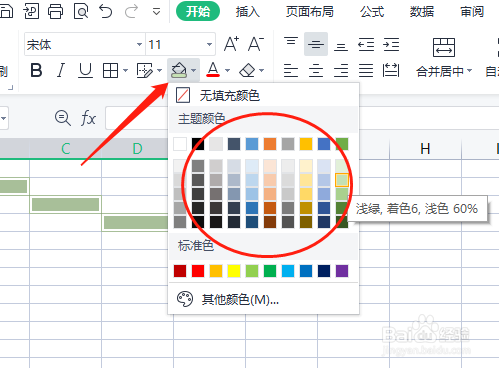Viewport: 499px width, 368px height.
Task: Click the green filled cell in column C
Action: (x=66, y=204)
